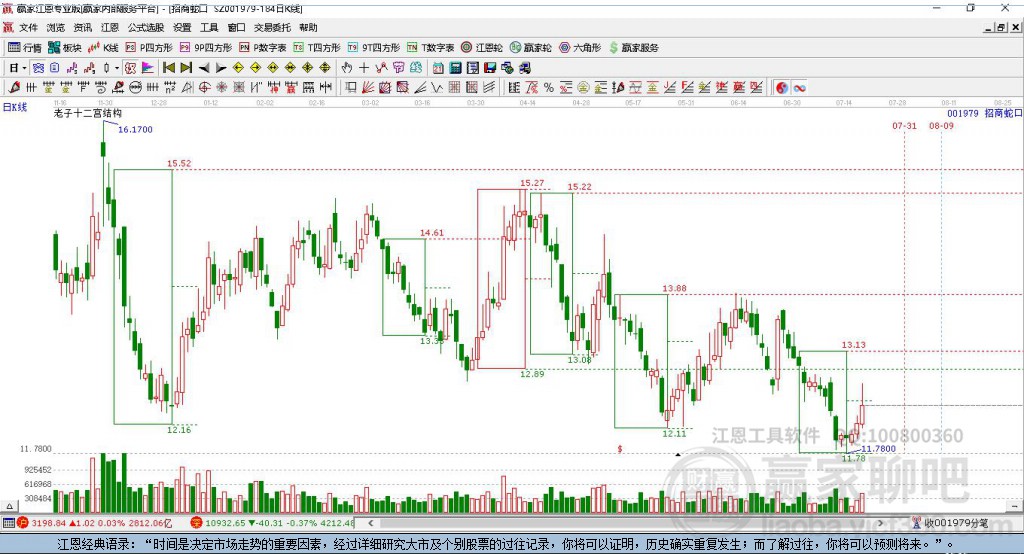Viewport: 1024px width, 554px height.
Task: Click the red fan lines tool icon
Action: (x=368, y=88)
